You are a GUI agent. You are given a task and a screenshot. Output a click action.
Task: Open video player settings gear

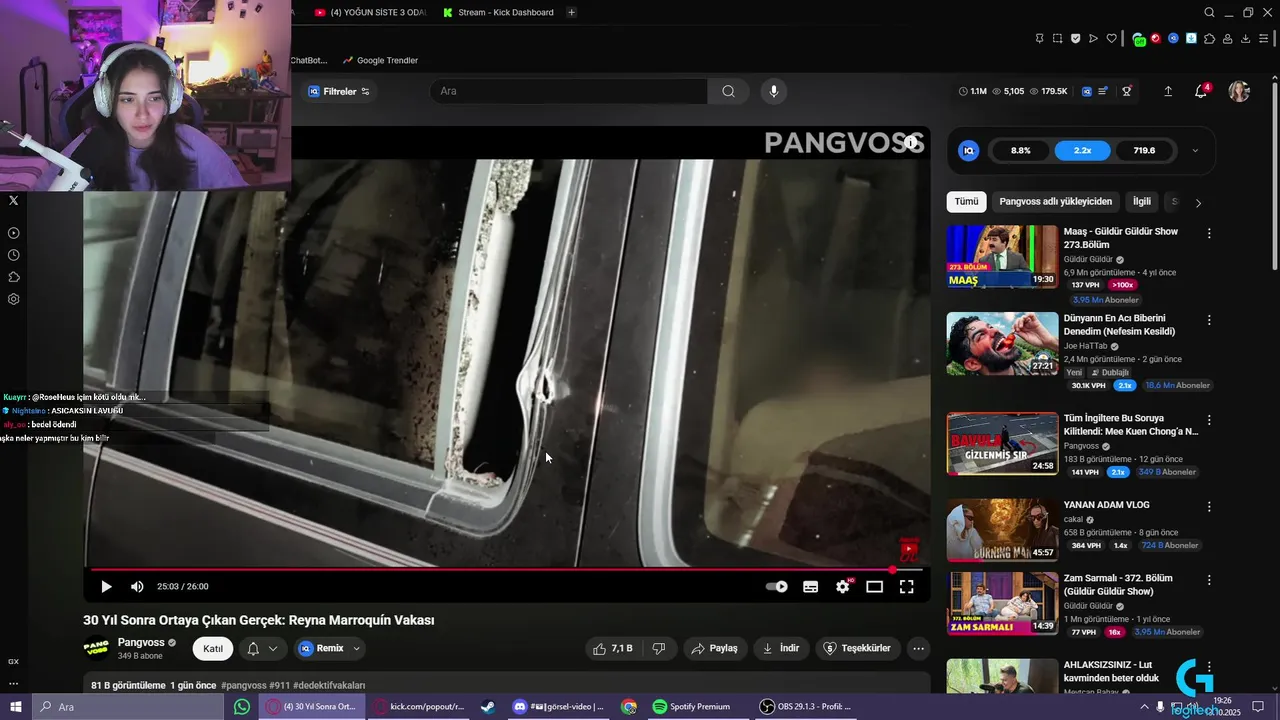point(843,587)
